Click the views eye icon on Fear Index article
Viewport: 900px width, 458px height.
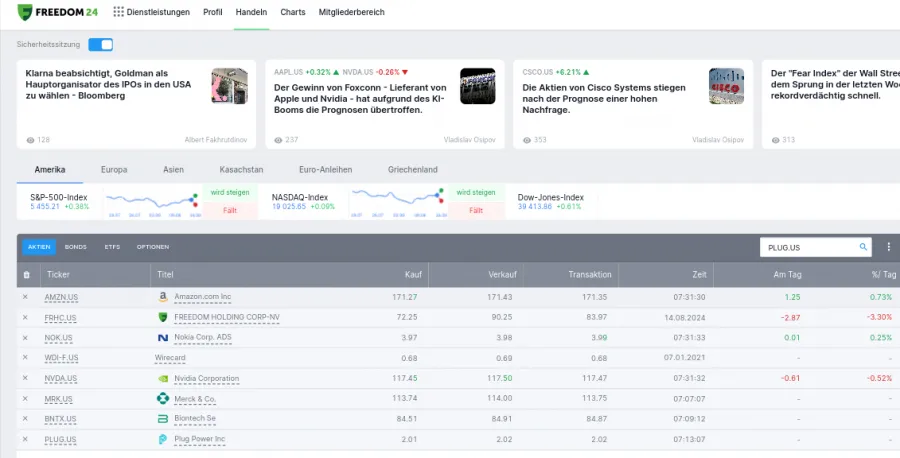[775, 140]
